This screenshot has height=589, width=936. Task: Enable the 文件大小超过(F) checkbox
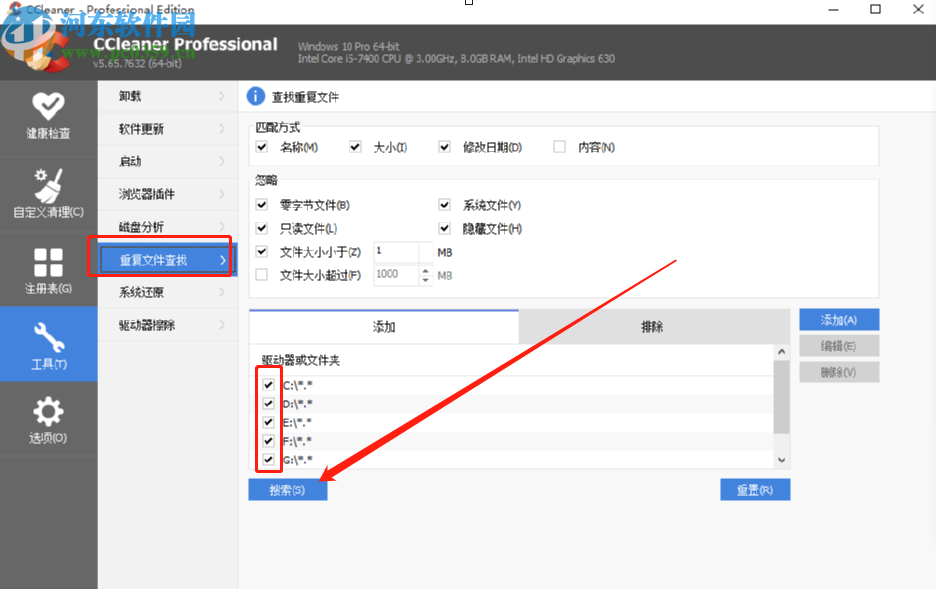pos(261,275)
